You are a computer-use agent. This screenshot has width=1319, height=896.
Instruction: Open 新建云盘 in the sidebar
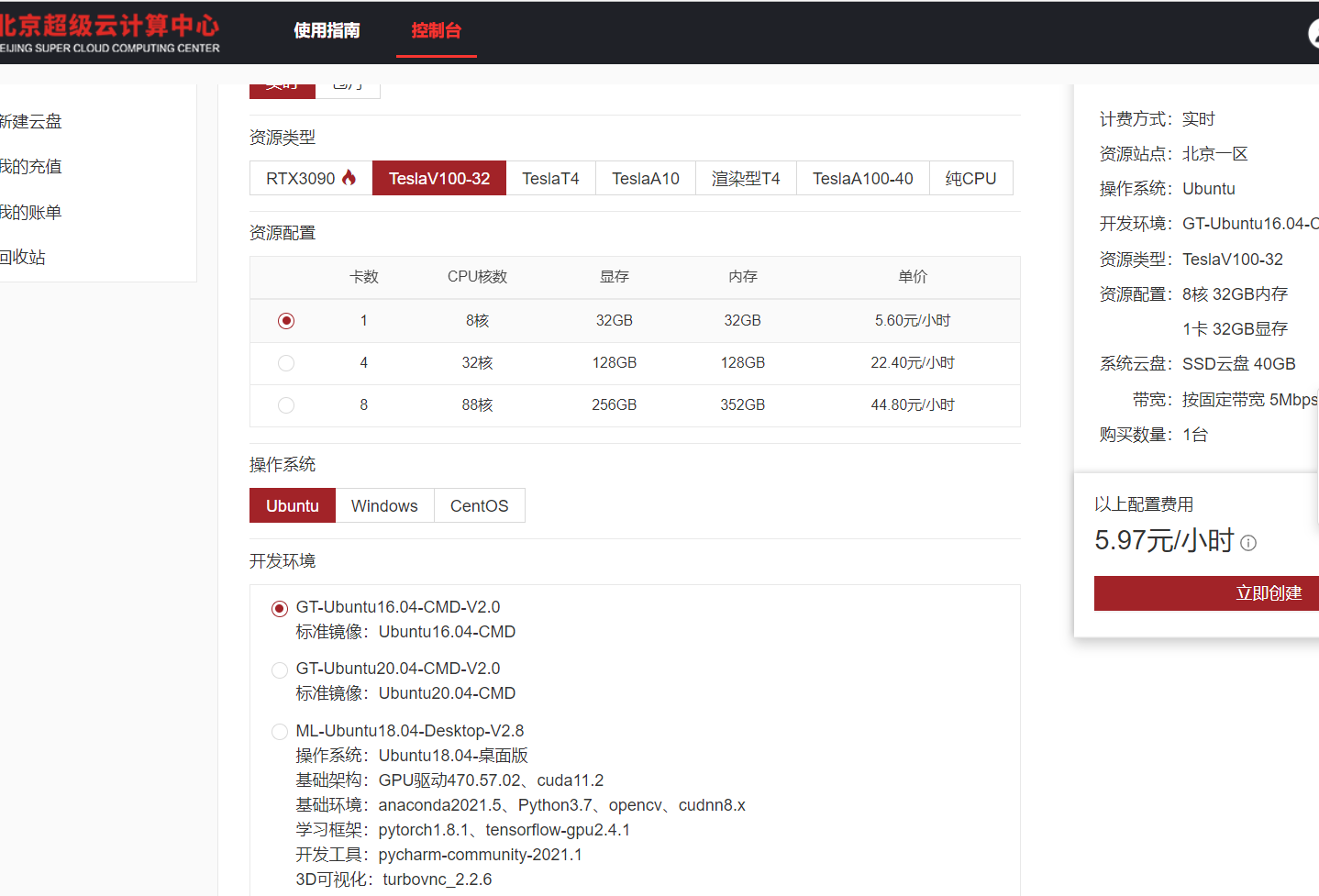pos(30,121)
